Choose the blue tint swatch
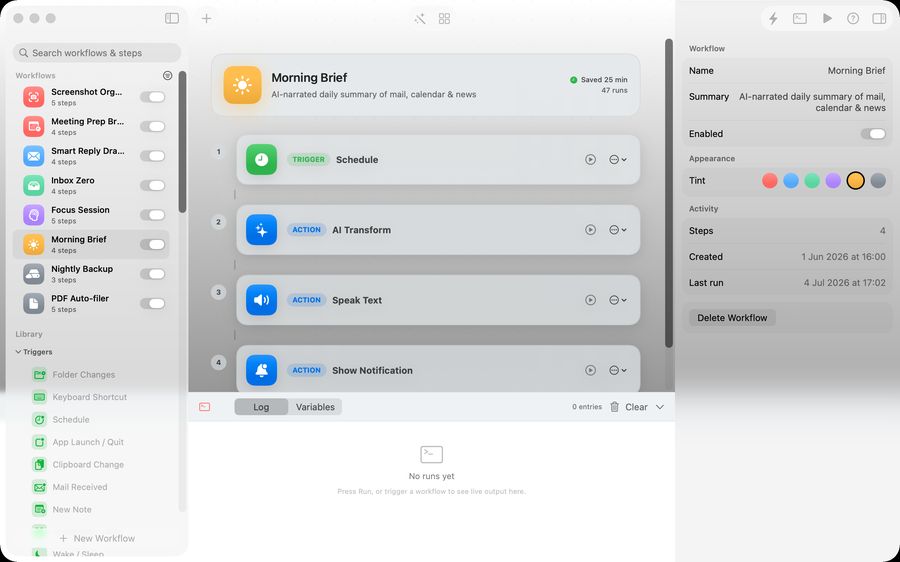Screen dimensions: 900x562 coord(791,181)
